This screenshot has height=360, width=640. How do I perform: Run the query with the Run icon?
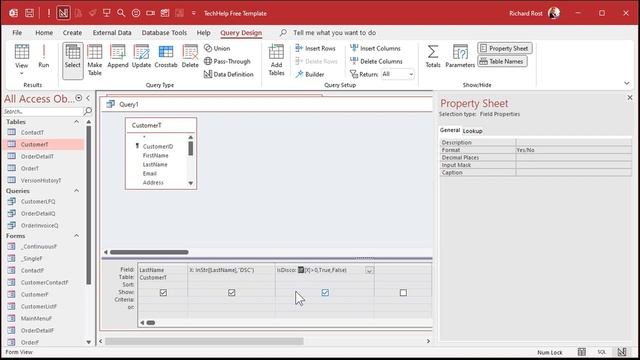[x=43, y=56]
